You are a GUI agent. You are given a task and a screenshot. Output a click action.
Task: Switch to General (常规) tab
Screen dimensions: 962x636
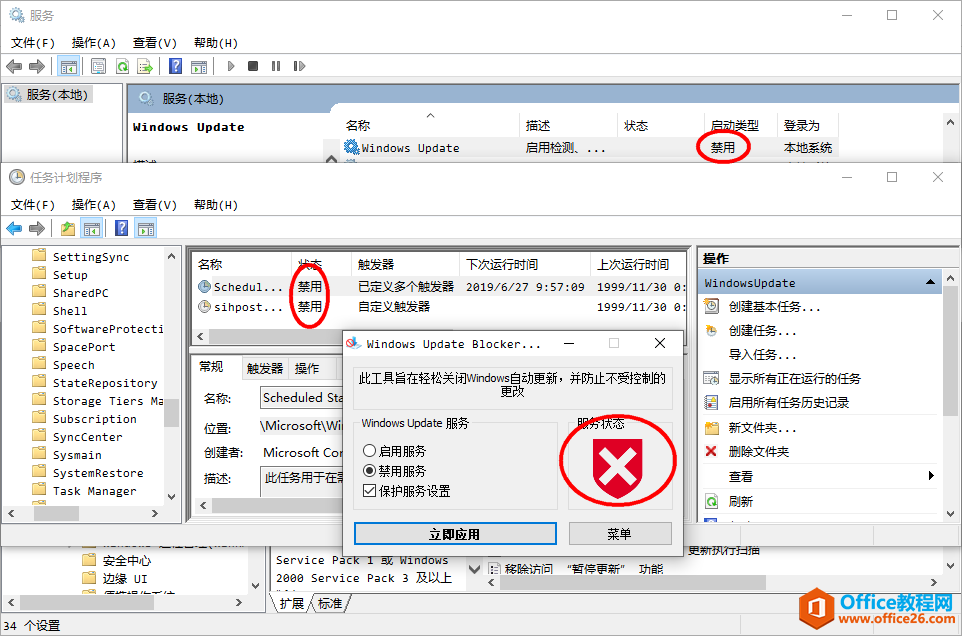[211, 367]
